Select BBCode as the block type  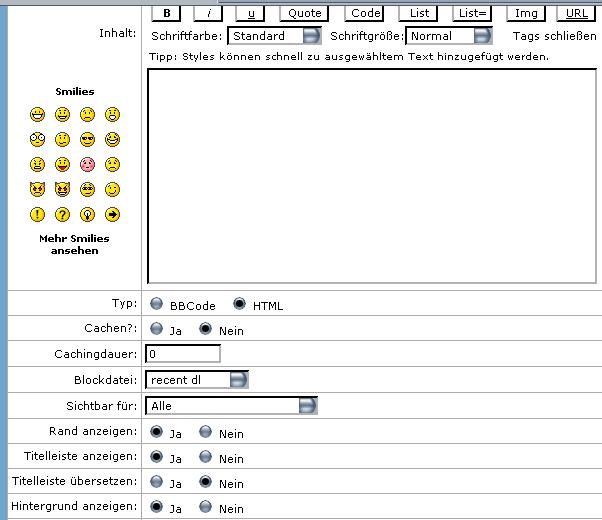pyautogui.click(x=157, y=304)
